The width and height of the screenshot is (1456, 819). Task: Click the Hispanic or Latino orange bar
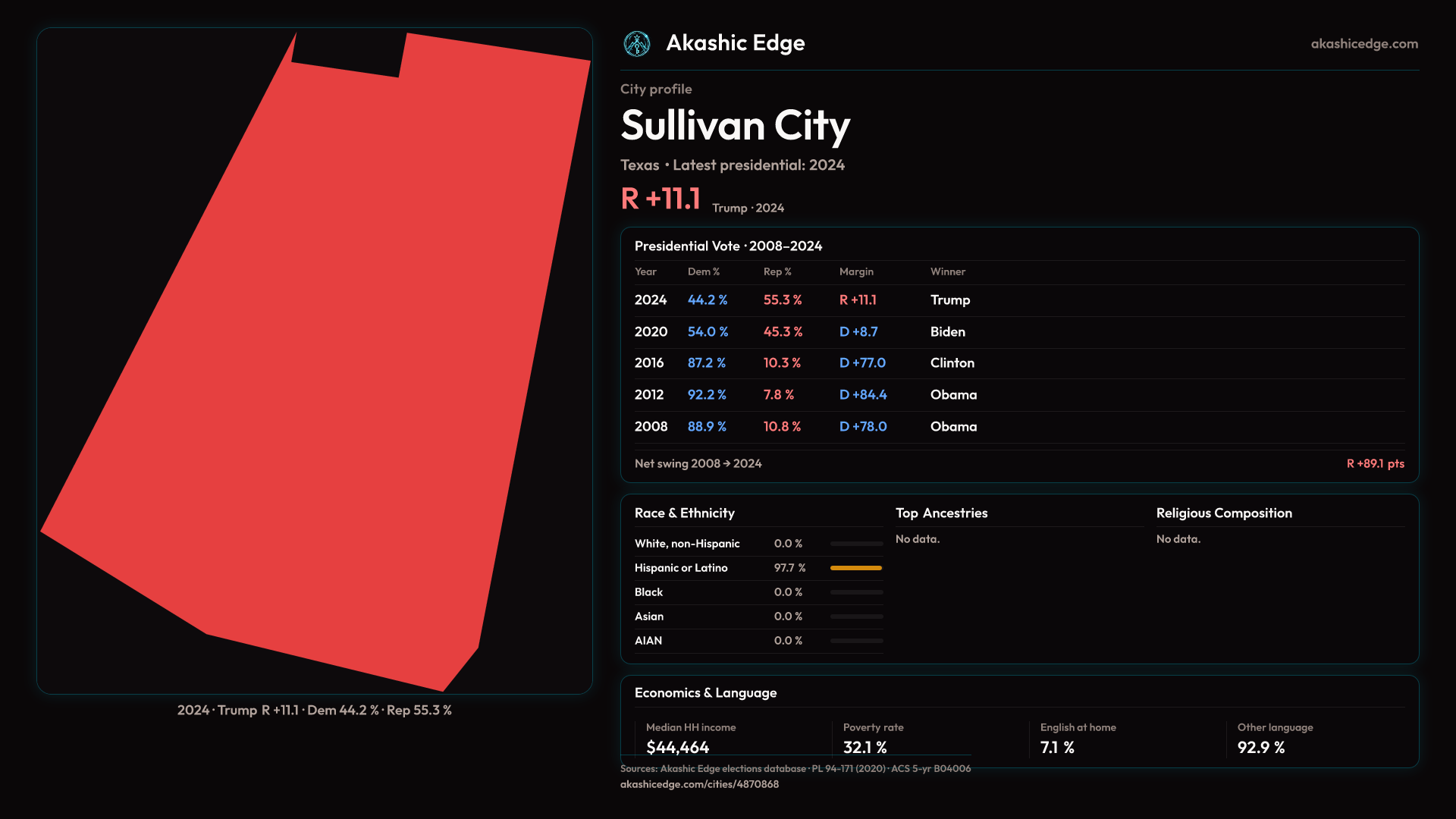[x=855, y=568]
